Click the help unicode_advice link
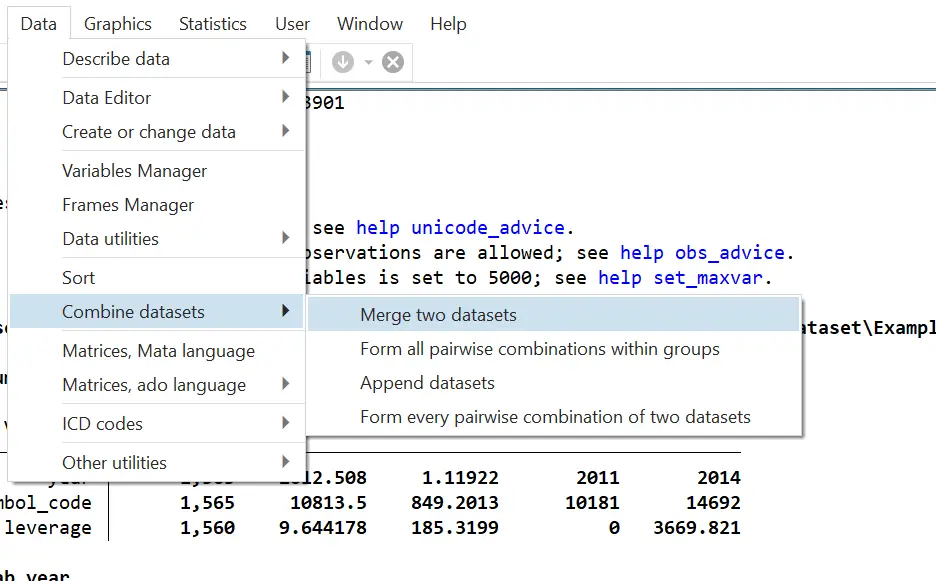Screen dimensions: 936x581 tap(460, 227)
